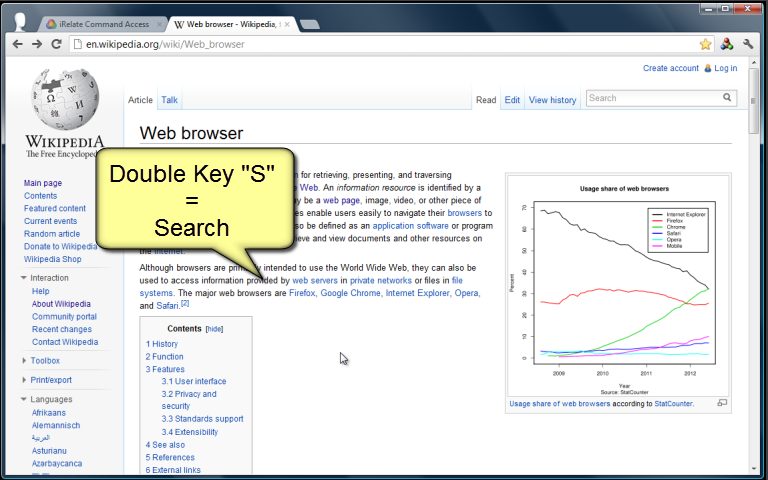Screen dimensions: 768x480
Task: Select Azərbaycanca language link
Action: tap(57, 463)
